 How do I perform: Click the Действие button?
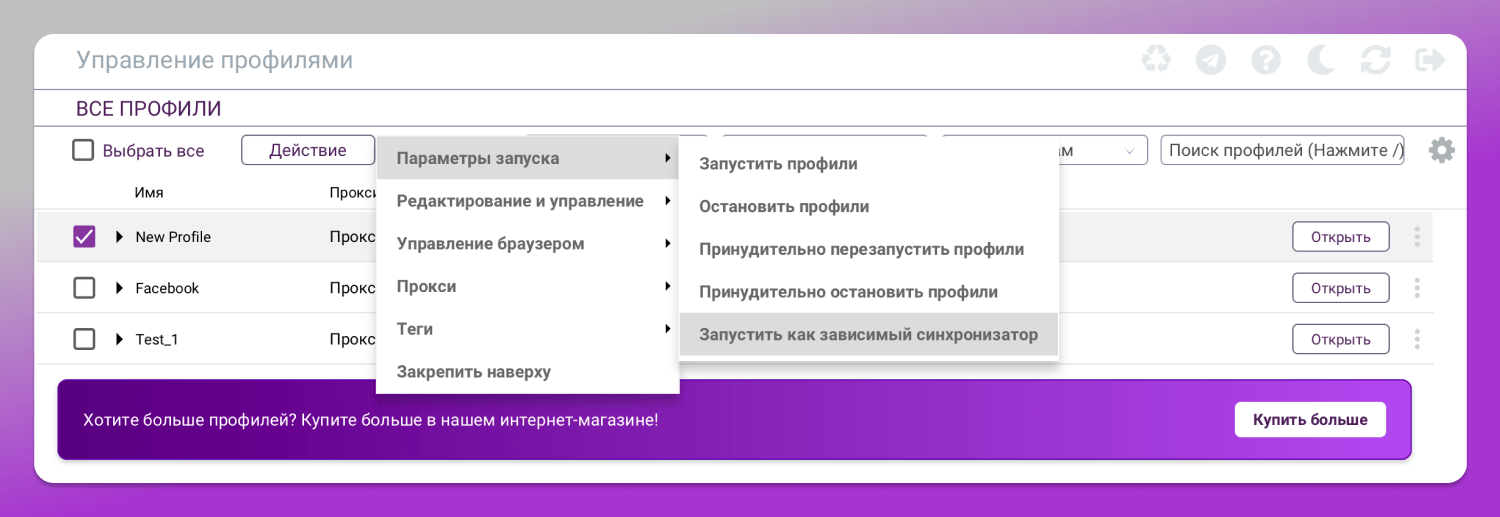click(308, 151)
